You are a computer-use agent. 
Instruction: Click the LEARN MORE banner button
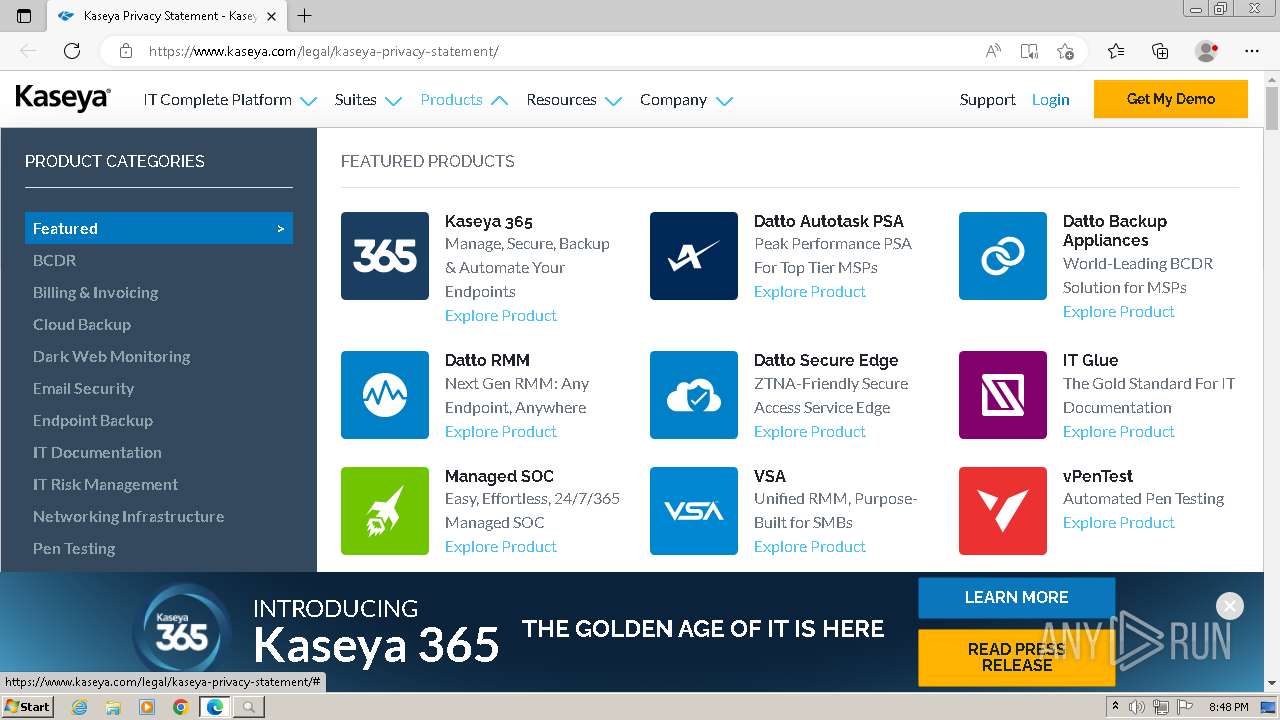coord(1016,597)
